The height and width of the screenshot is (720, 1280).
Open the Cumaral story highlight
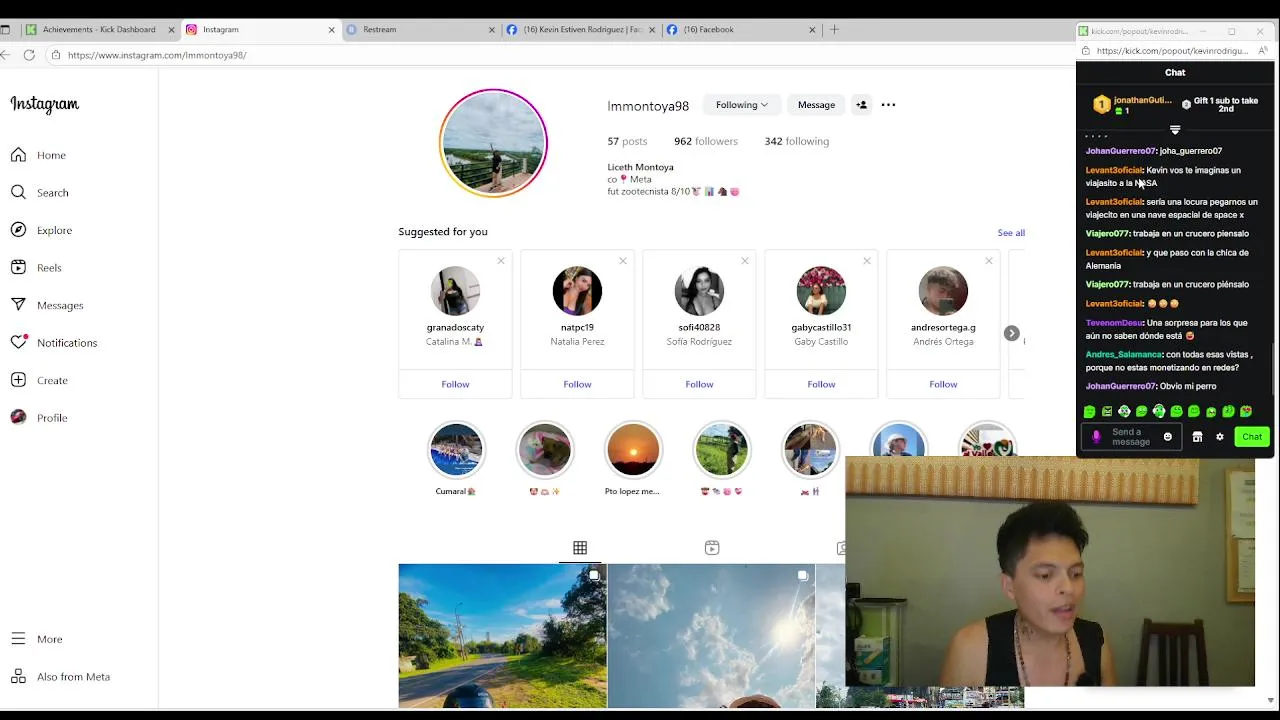click(456, 459)
